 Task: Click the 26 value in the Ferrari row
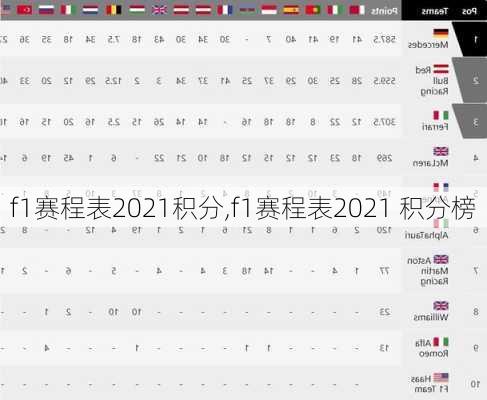point(159,122)
